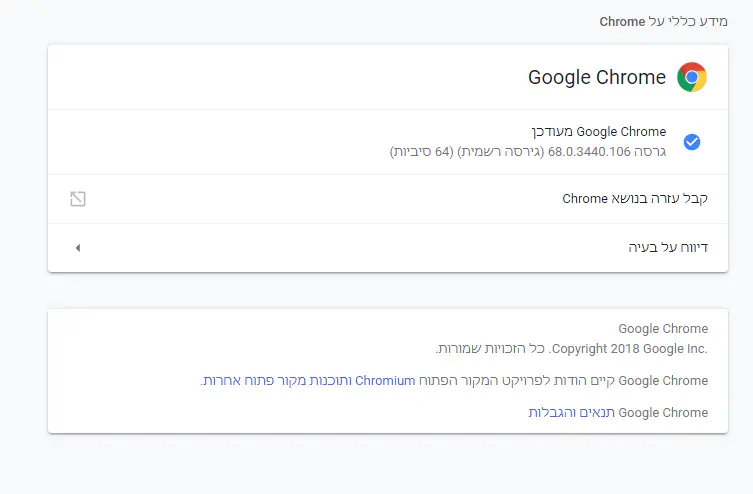This screenshot has width=753, height=494.
Task: Click the Google Chrome logo icon
Action: click(x=691, y=77)
